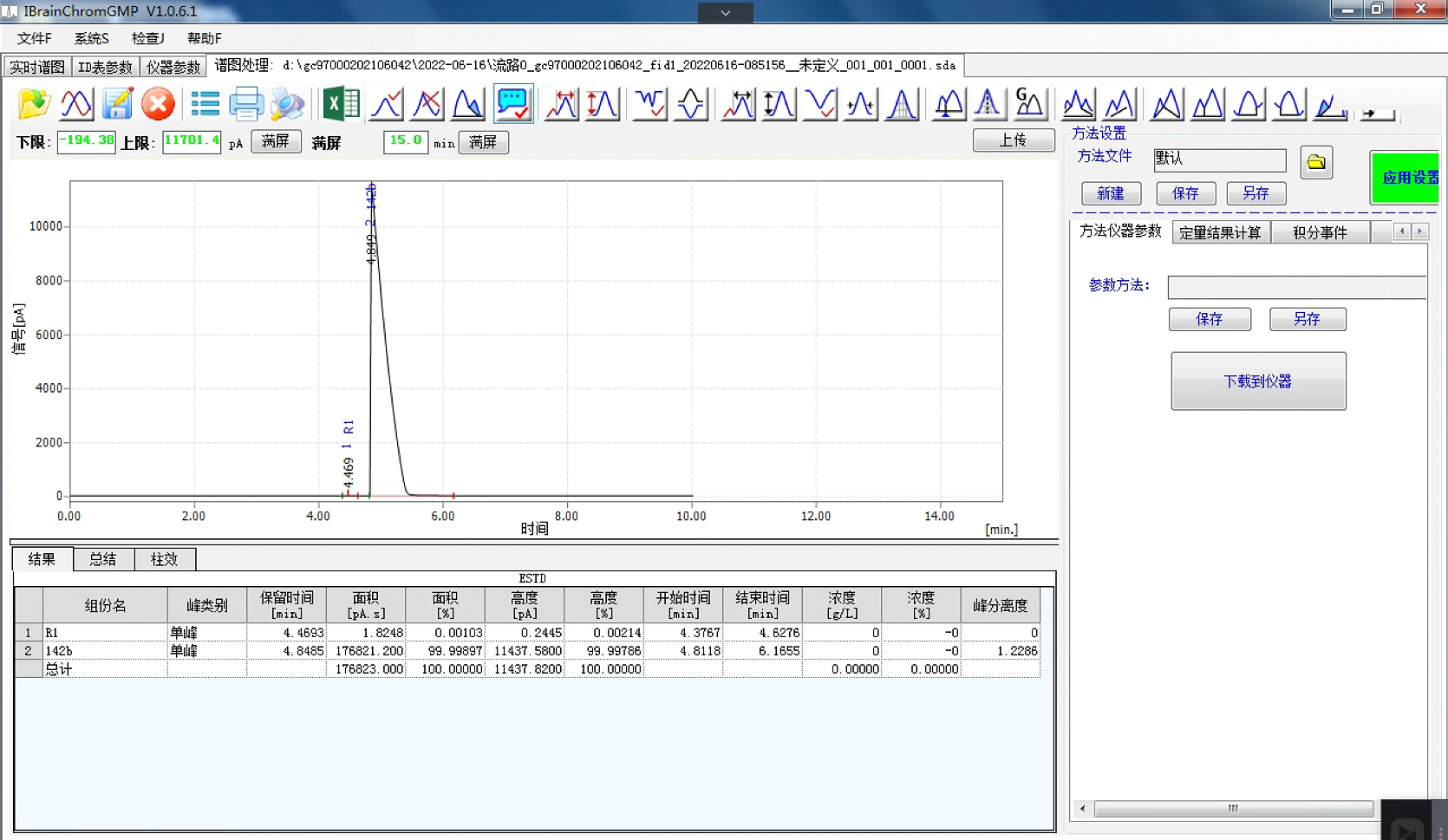
Task: Switch to the 积分事件 tab
Action: [1319, 232]
